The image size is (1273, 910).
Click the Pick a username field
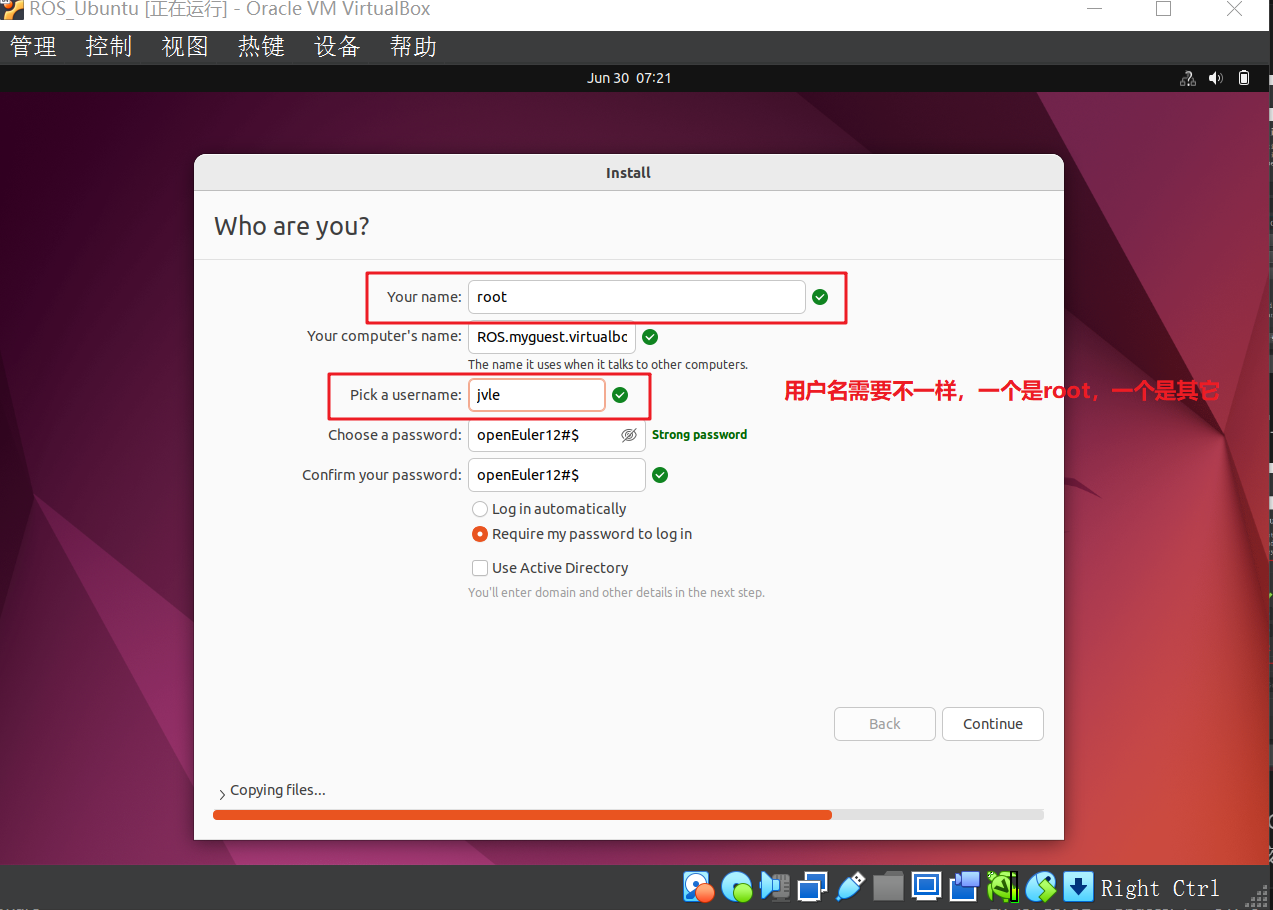537,395
